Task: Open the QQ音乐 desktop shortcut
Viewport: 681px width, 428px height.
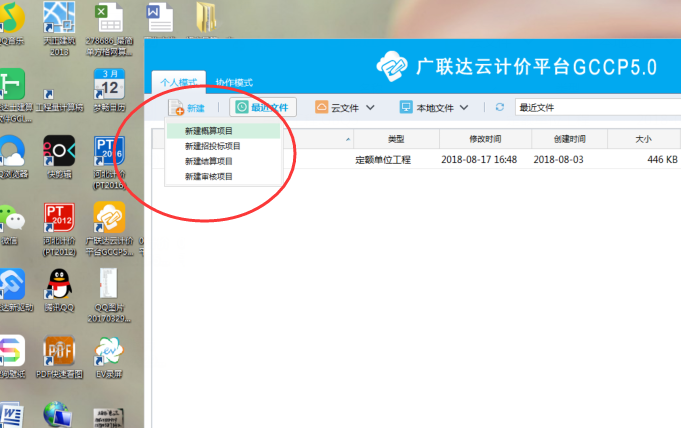Action: [x=12, y=24]
